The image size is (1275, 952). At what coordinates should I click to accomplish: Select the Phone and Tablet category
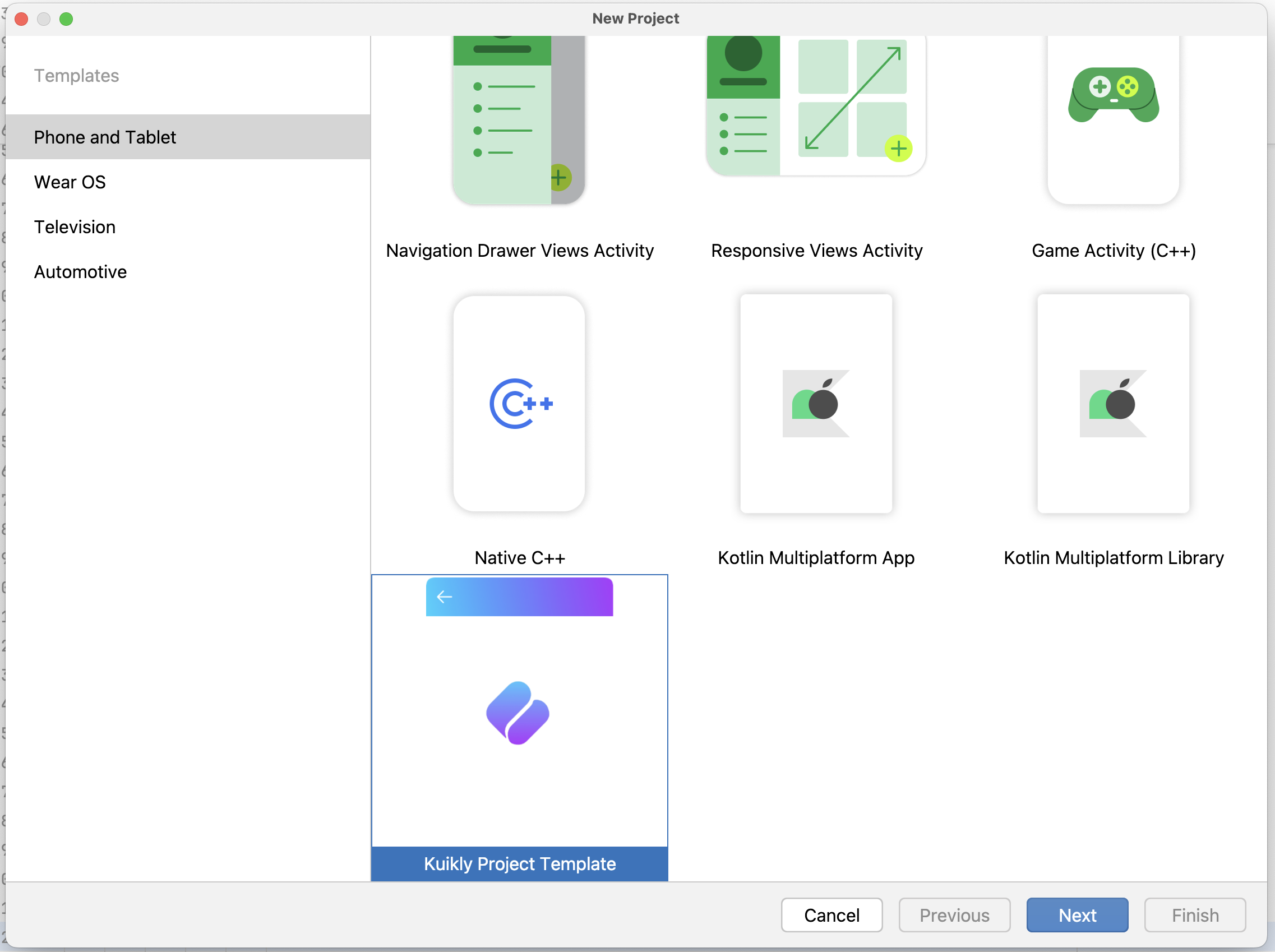[x=188, y=137]
